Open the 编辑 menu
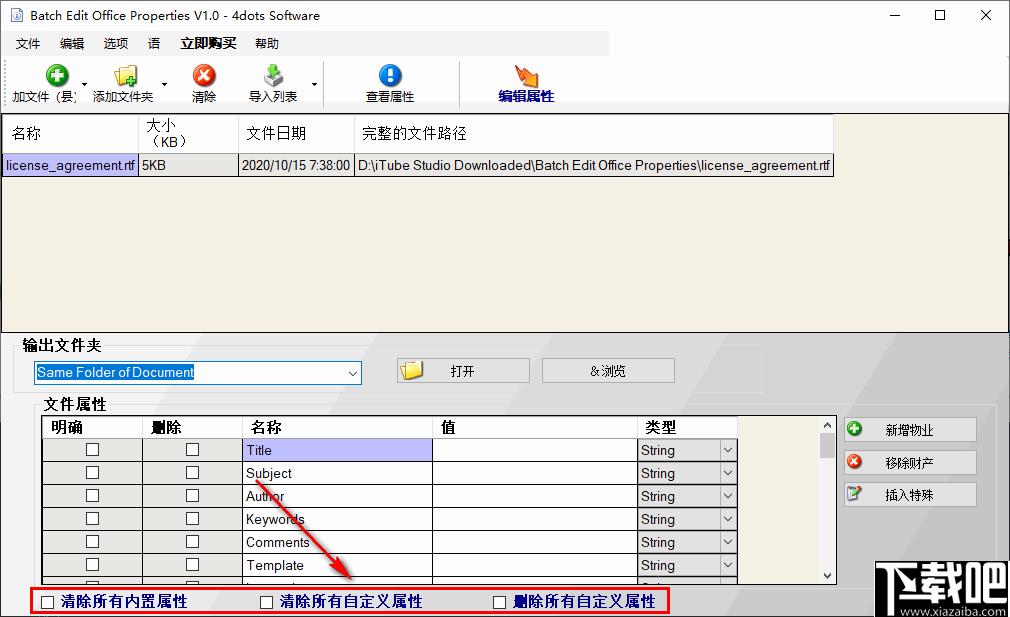This screenshot has width=1010, height=617. 72,43
